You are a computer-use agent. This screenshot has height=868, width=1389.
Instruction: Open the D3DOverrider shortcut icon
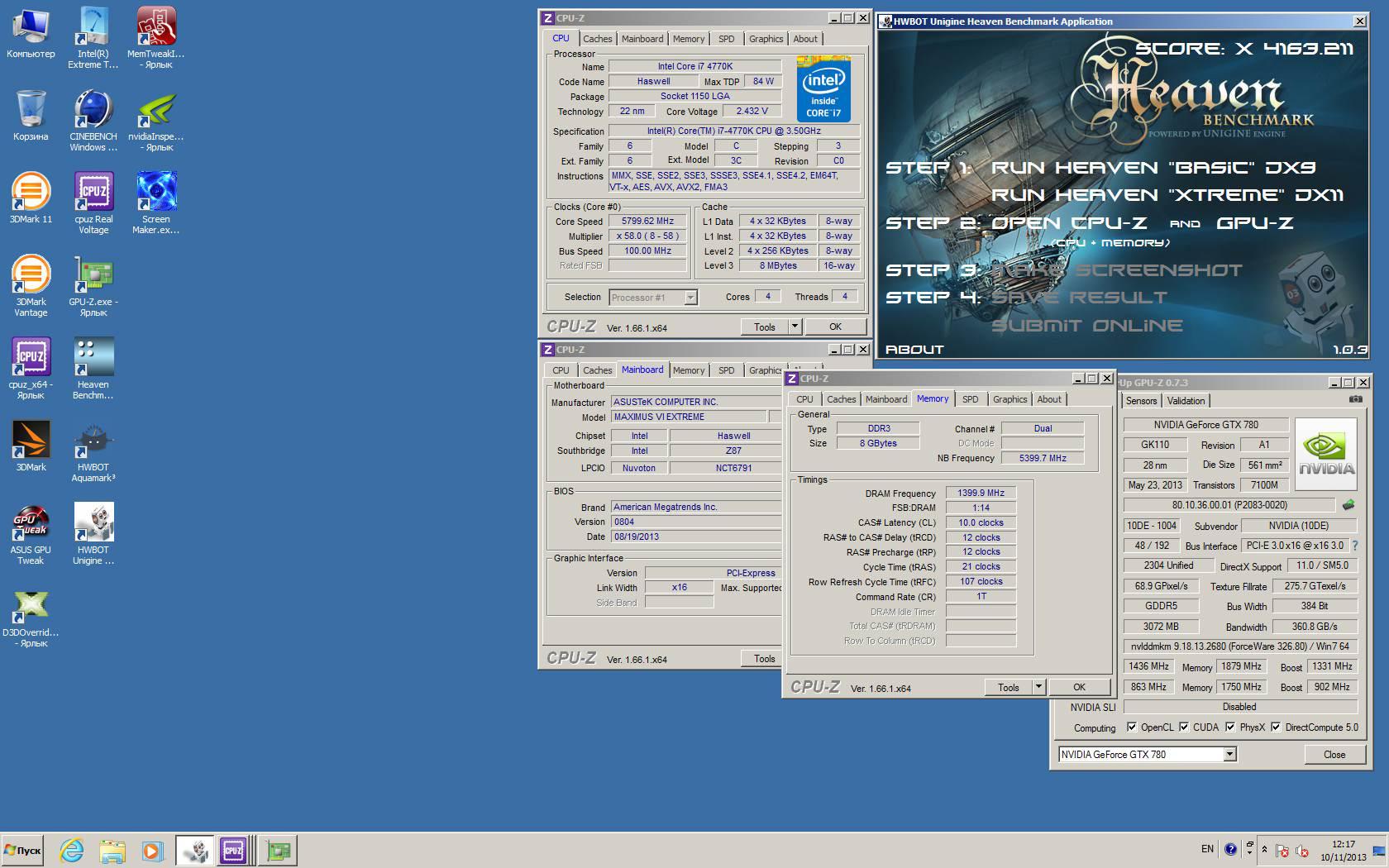pos(31,617)
